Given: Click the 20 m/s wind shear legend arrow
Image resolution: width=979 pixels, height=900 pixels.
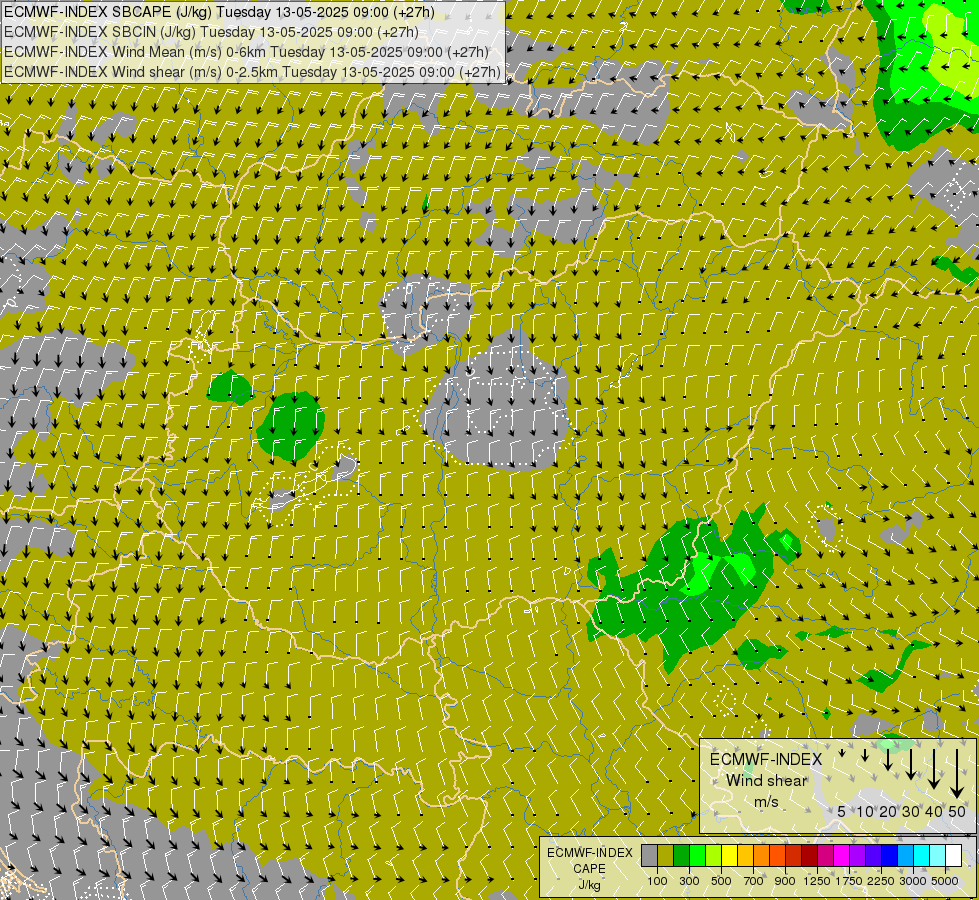Looking at the screenshot, I should (888, 759).
